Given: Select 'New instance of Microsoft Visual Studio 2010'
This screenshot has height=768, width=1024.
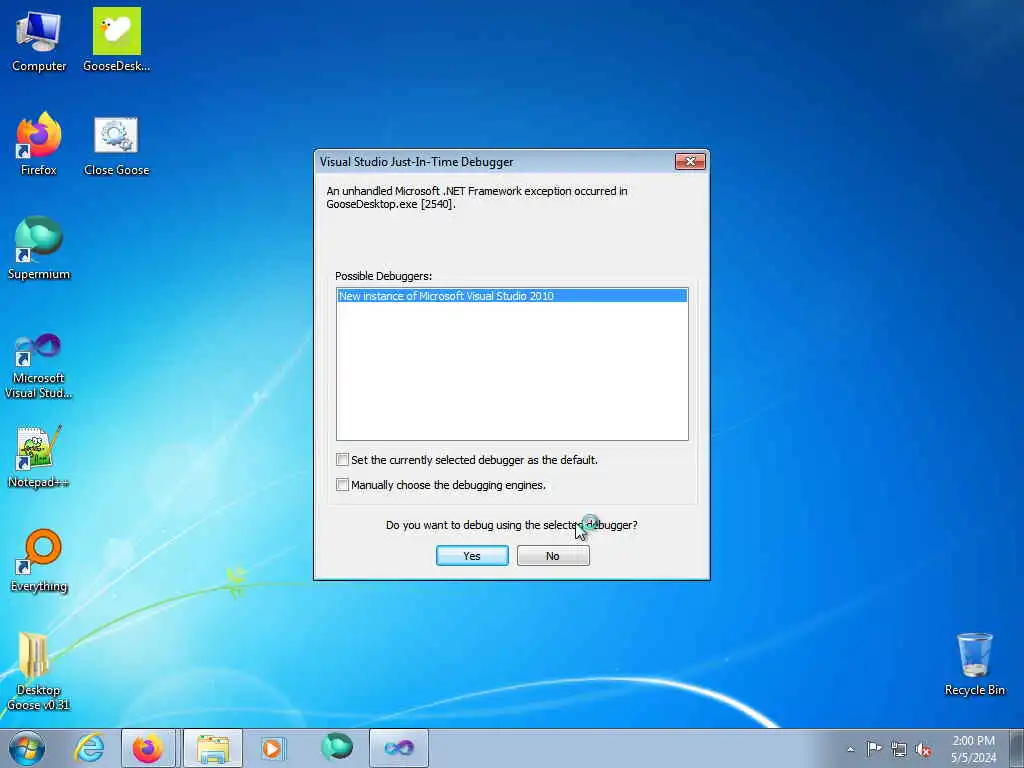Looking at the screenshot, I should (x=512, y=296).
